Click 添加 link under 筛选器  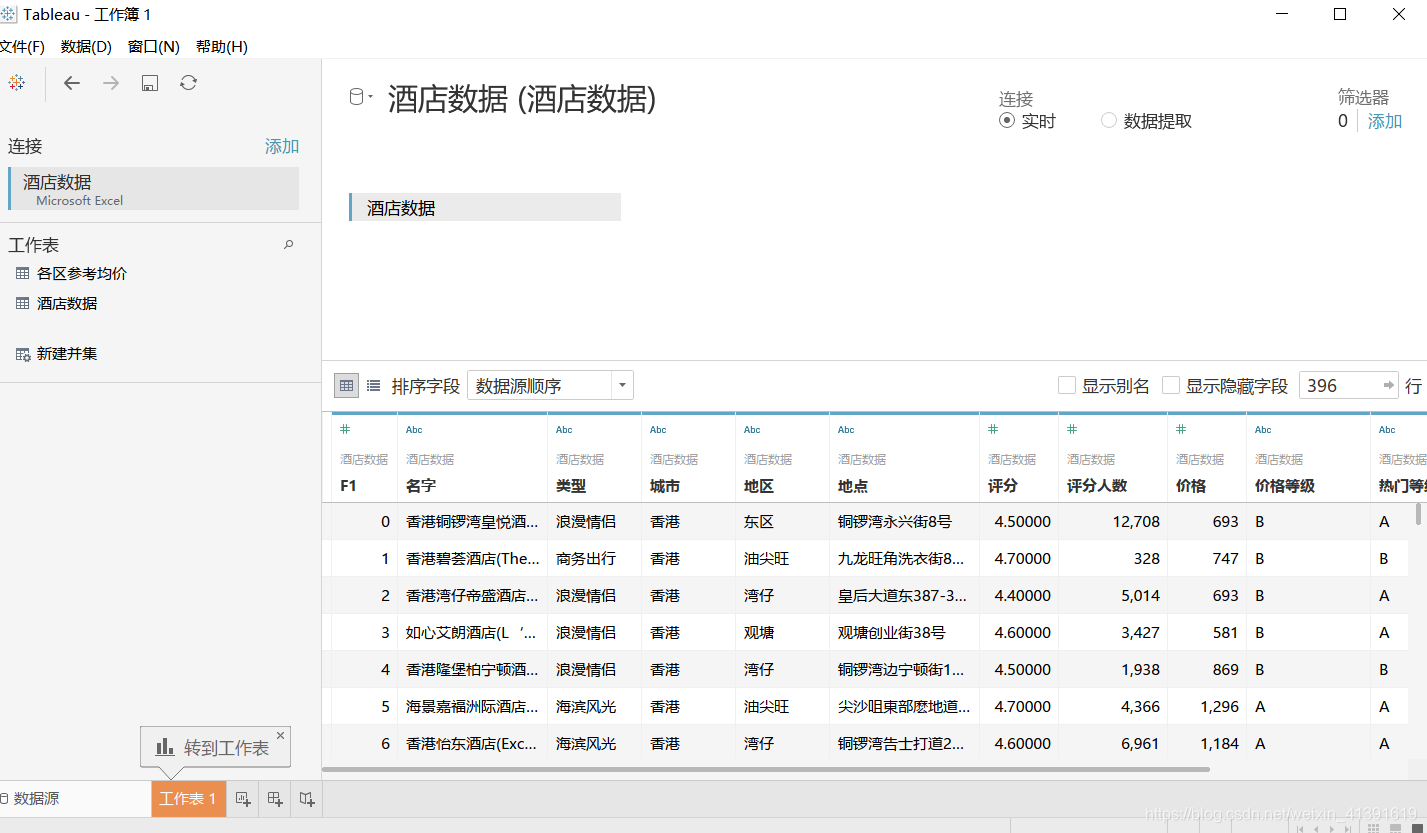(x=1385, y=121)
